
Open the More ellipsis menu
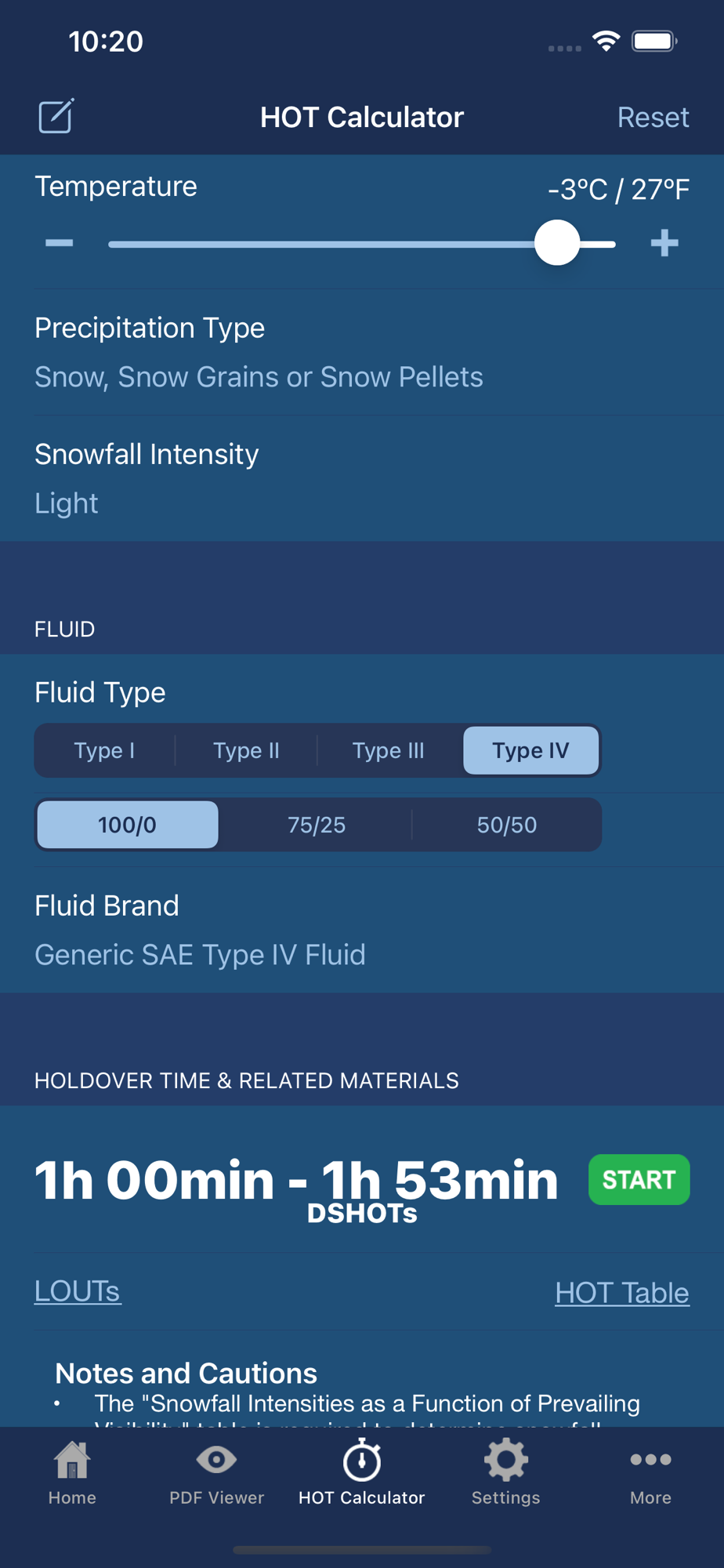(x=650, y=1459)
